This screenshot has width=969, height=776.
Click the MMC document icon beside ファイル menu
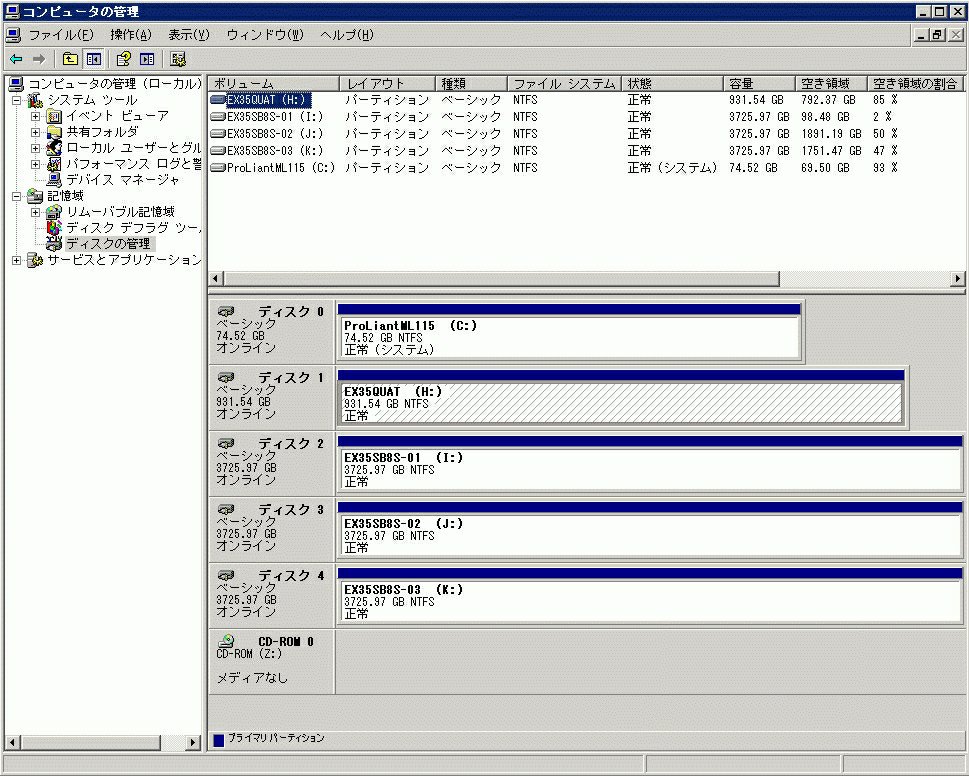point(14,35)
